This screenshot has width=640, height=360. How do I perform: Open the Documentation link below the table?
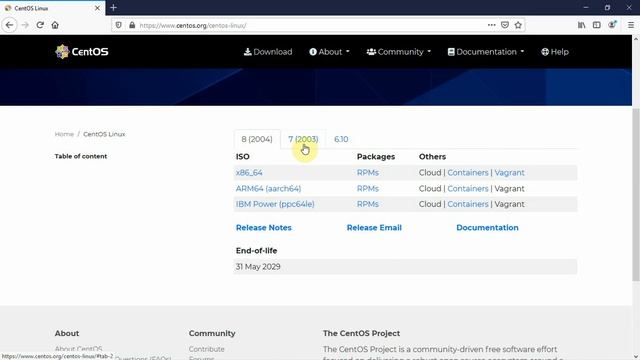pos(487,228)
